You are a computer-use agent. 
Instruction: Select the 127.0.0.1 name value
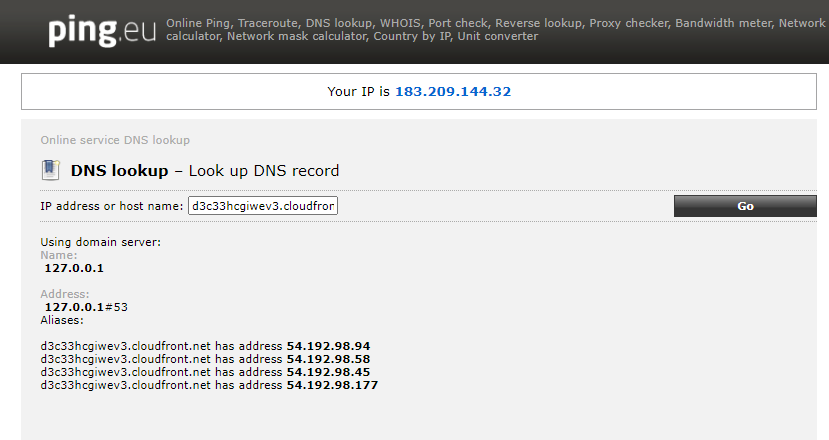click(74, 268)
